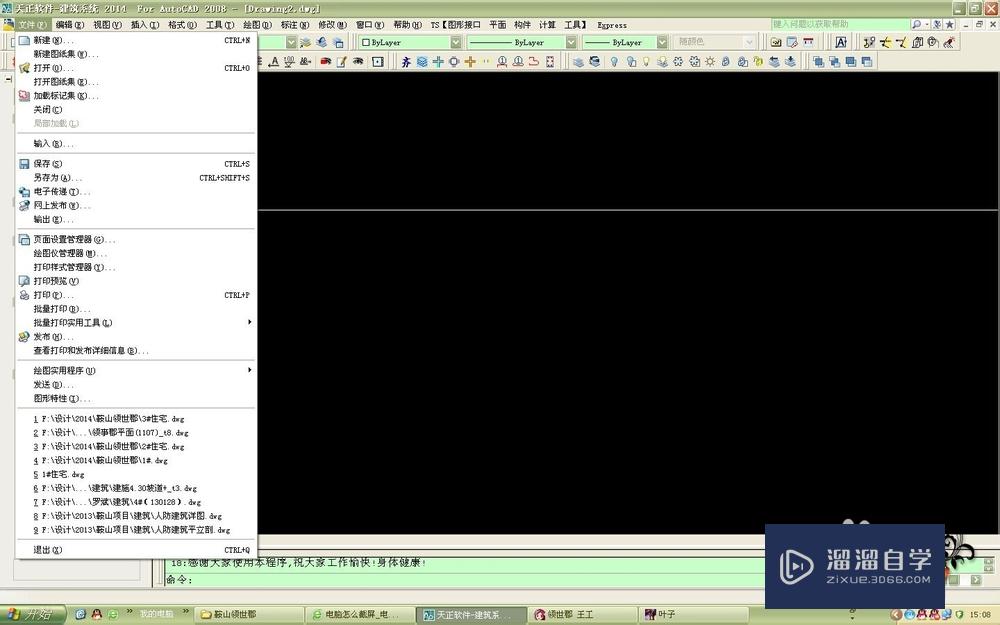The width and height of the screenshot is (1000, 625).
Task: Choose 打开(O)... from the file menu
Action: tap(136, 68)
